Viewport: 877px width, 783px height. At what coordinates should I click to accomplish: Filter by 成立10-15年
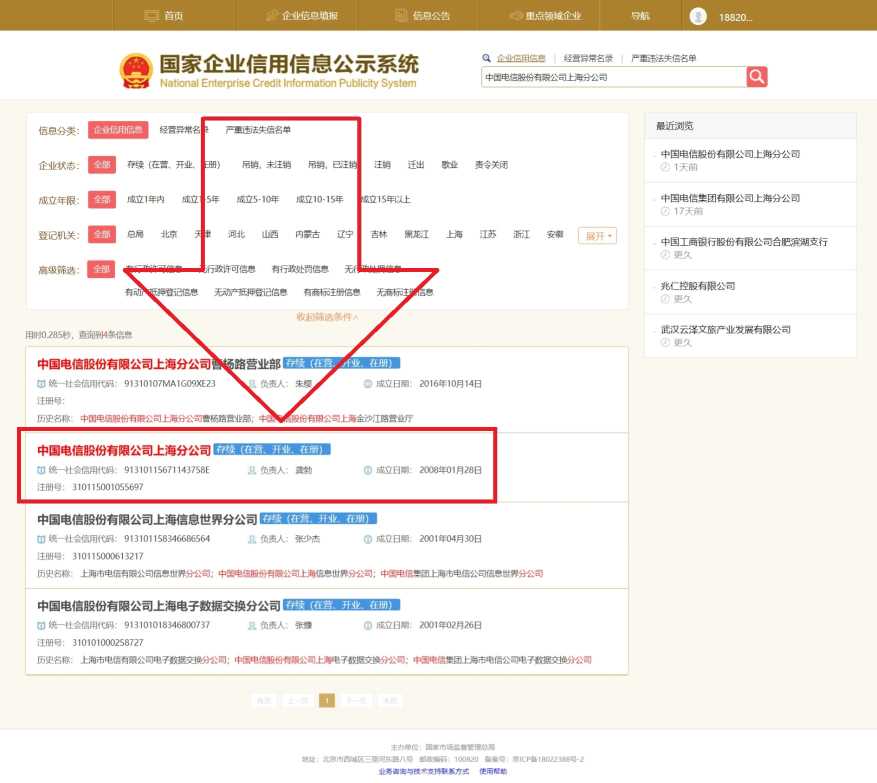point(319,199)
